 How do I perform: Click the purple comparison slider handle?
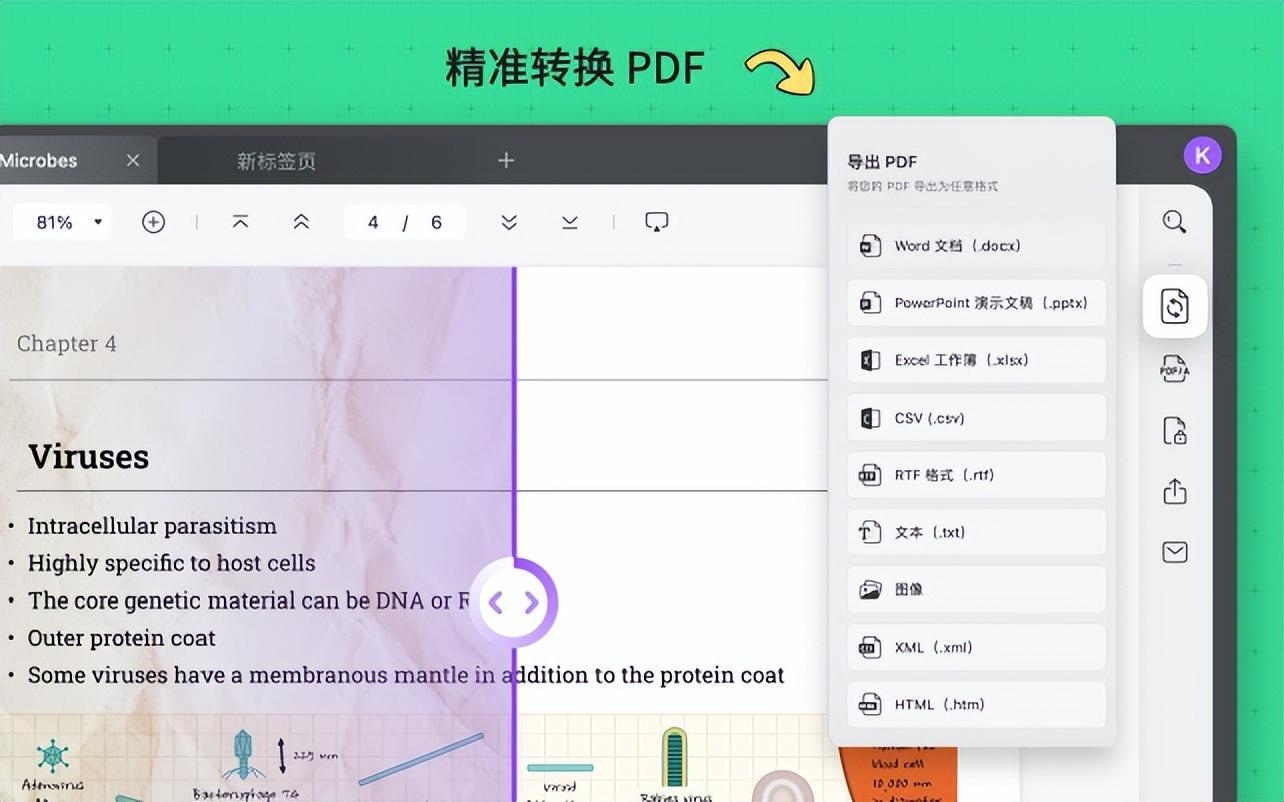click(513, 602)
